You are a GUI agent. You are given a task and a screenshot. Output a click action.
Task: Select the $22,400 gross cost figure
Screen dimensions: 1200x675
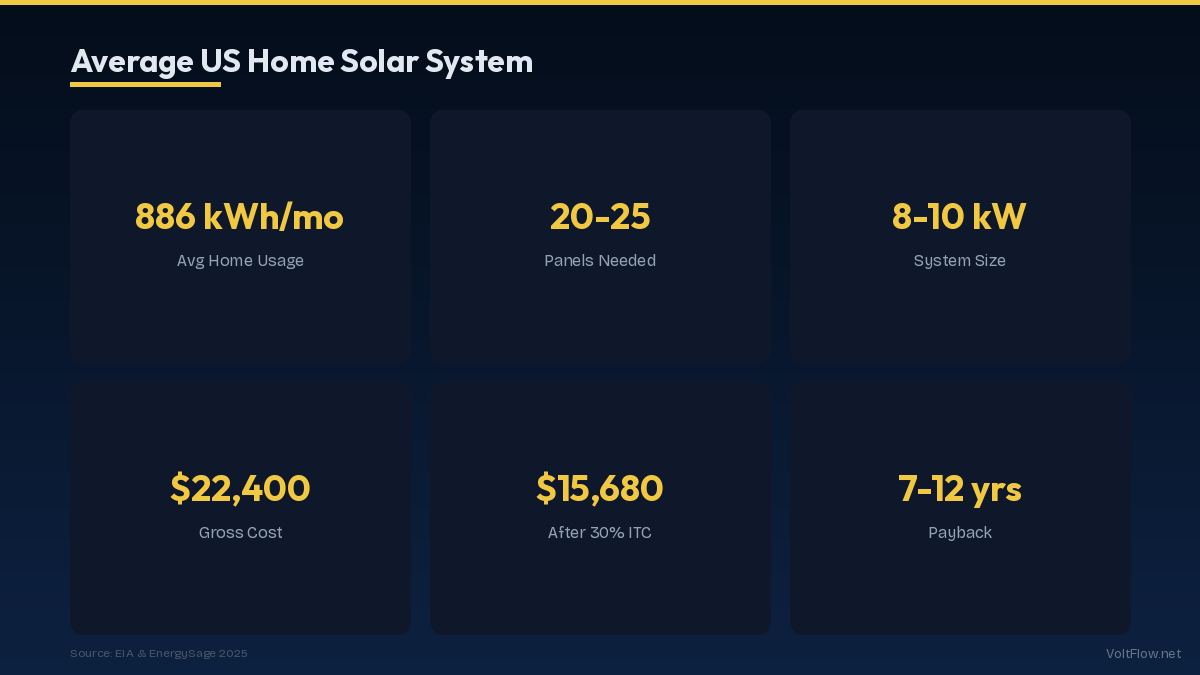click(240, 489)
